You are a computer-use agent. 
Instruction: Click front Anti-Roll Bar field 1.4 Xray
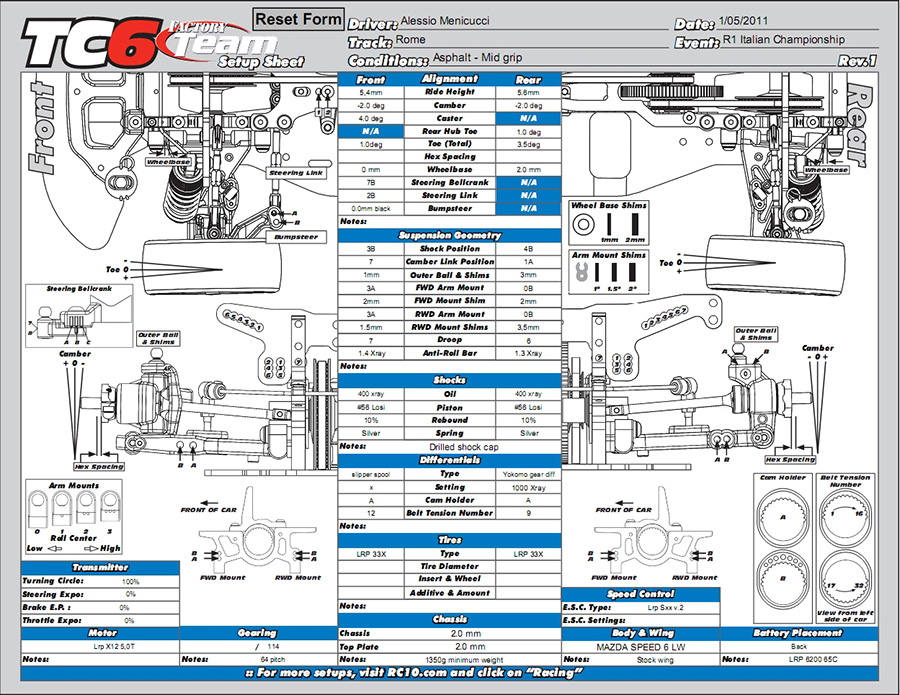tap(371, 354)
